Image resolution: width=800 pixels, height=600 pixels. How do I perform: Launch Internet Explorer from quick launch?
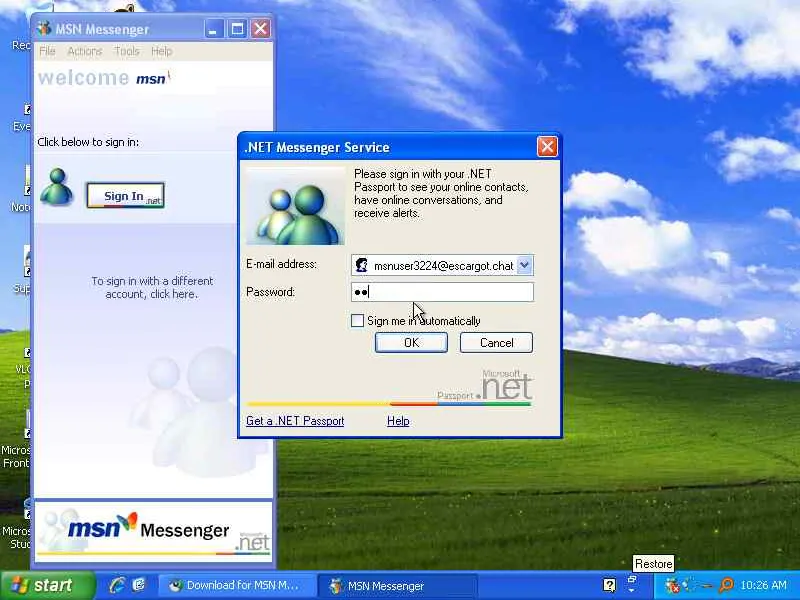point(117,585)
